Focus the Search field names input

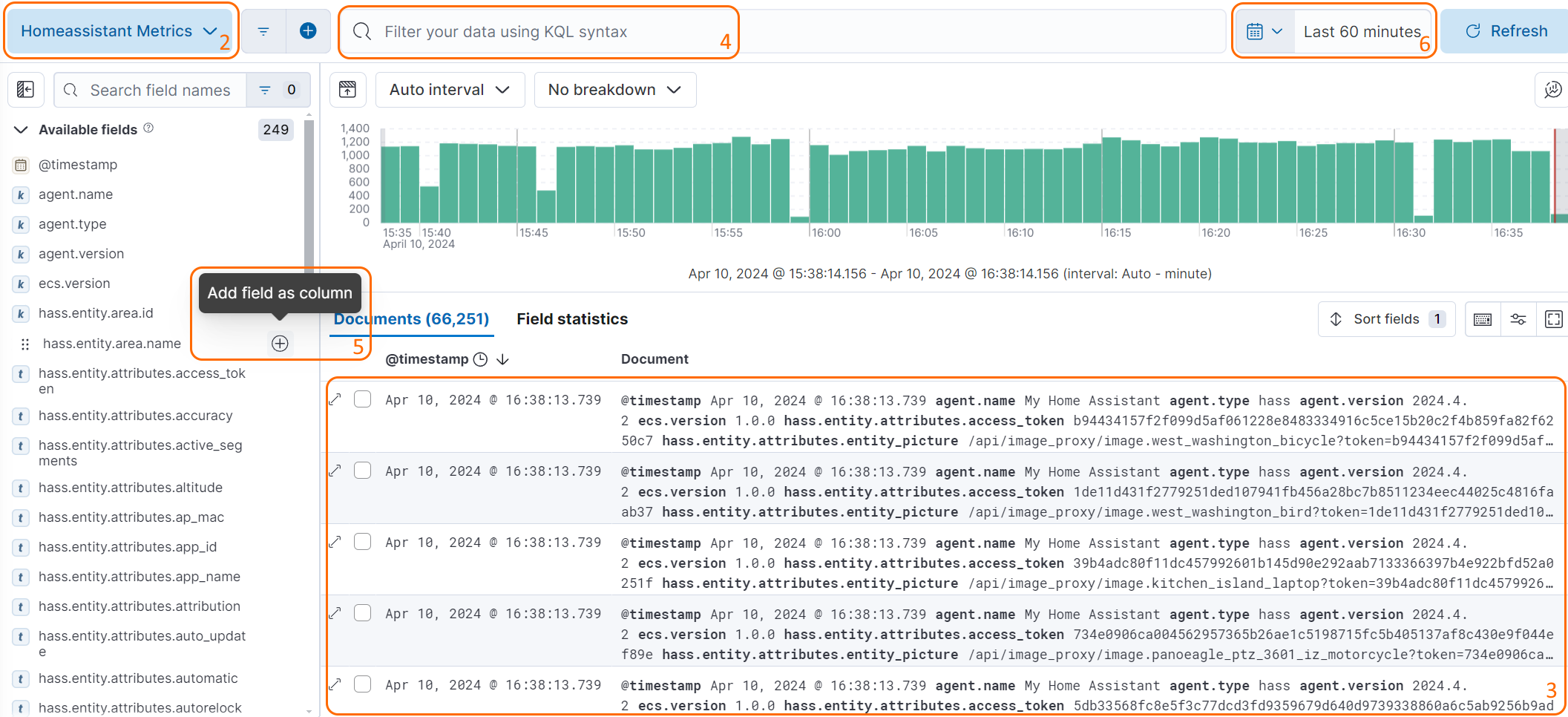150,90
